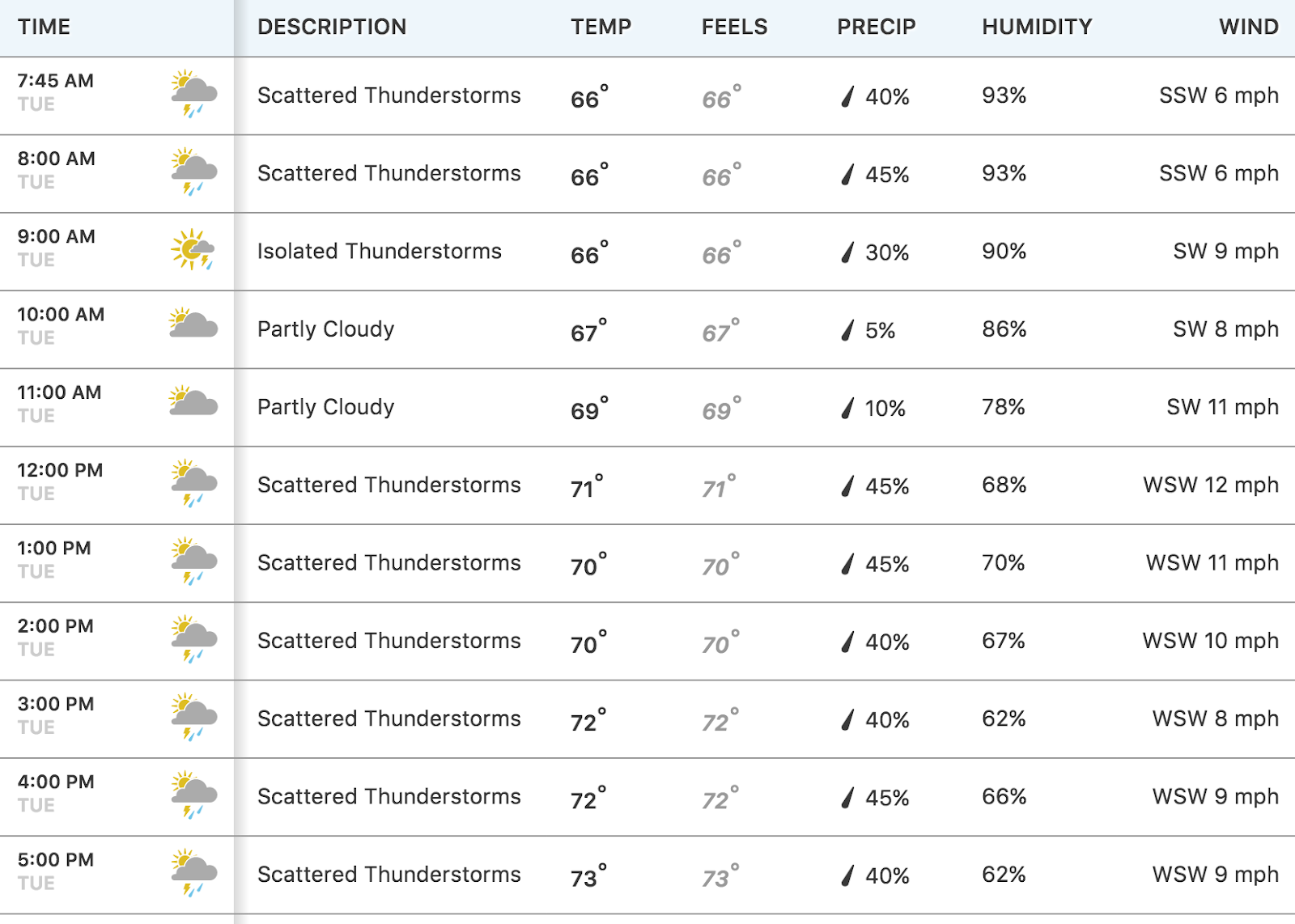1295x924 pixels.
Task: Click the Isolated Thunderstorms description text
Action: [380, 252]
